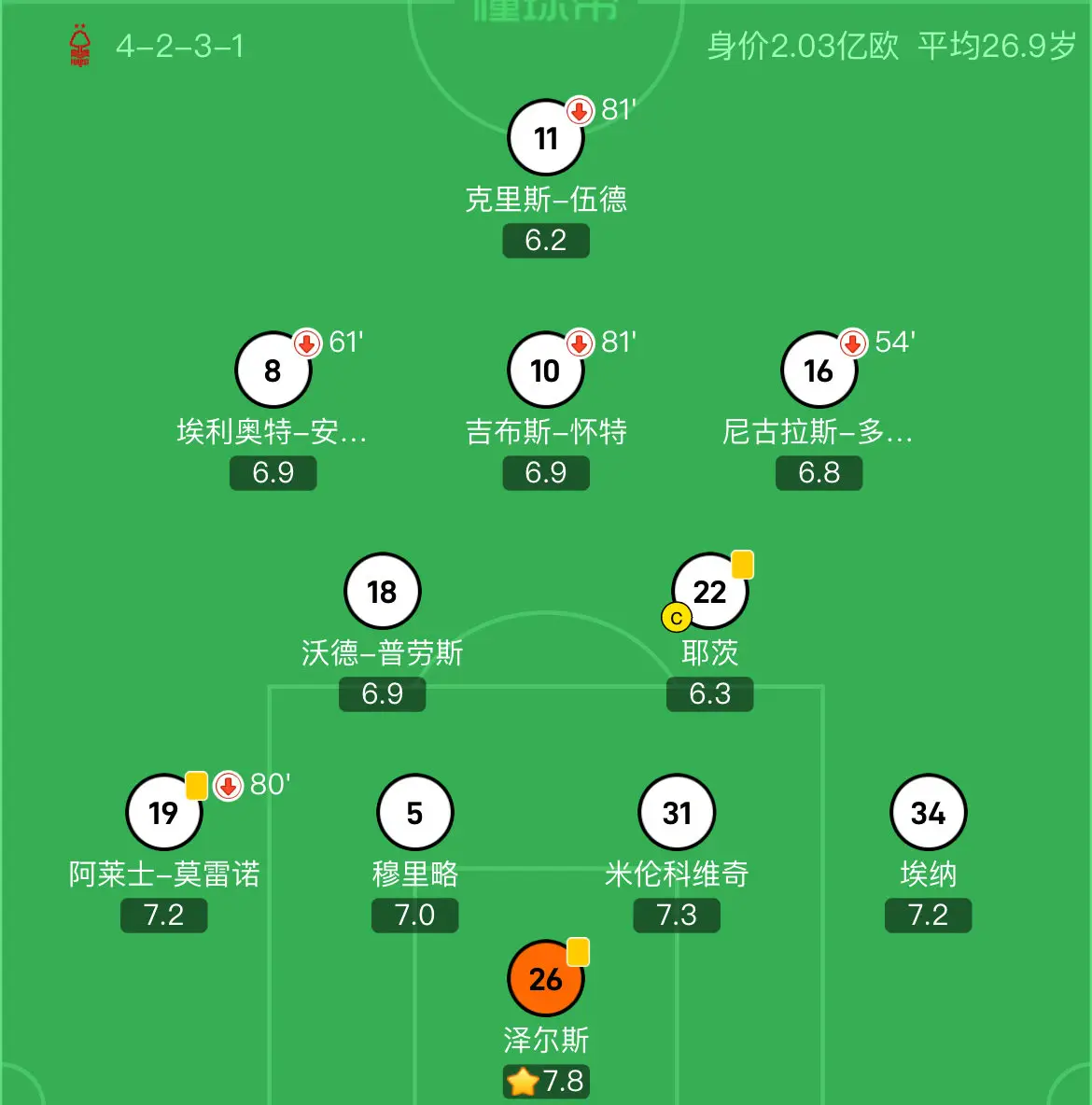Click substitution arrow on number 10
1092x1105 pixels.
[580, 343]
